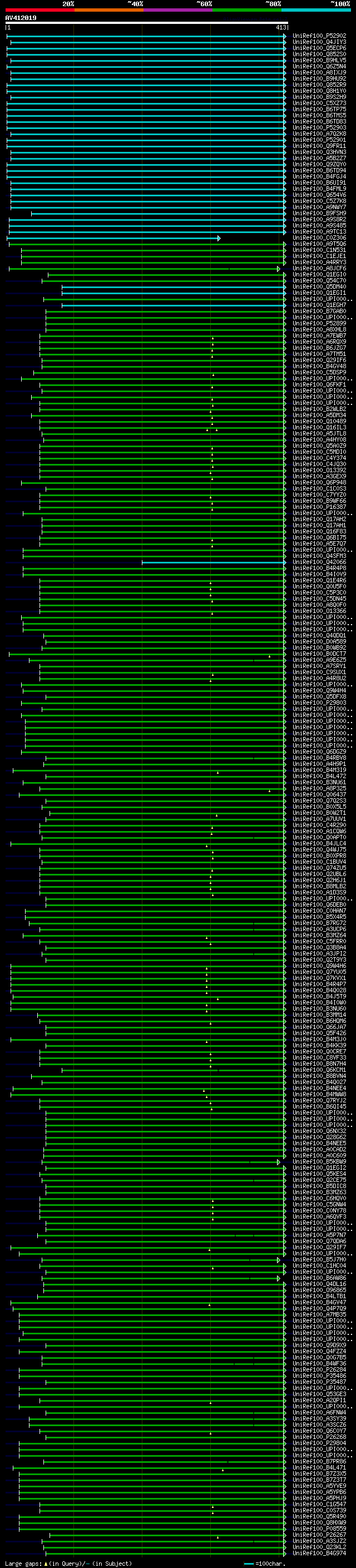Screen dimensions: 356x1568
Task: Select label UniRef100_B4JLC4
Action: coord(319,844)
